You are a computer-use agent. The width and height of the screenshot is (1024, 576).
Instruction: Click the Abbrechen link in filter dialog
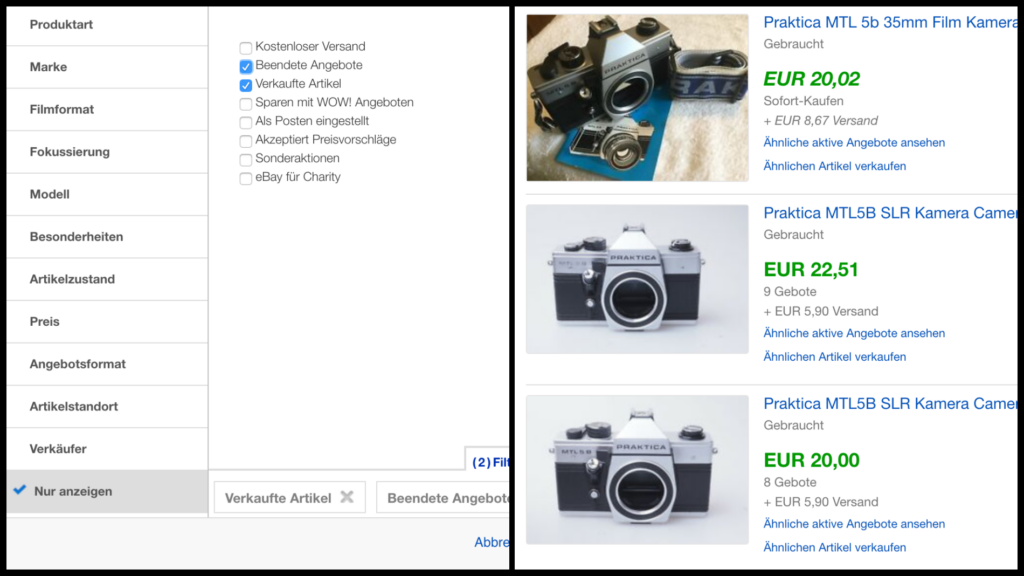click(x=491, y=542)
